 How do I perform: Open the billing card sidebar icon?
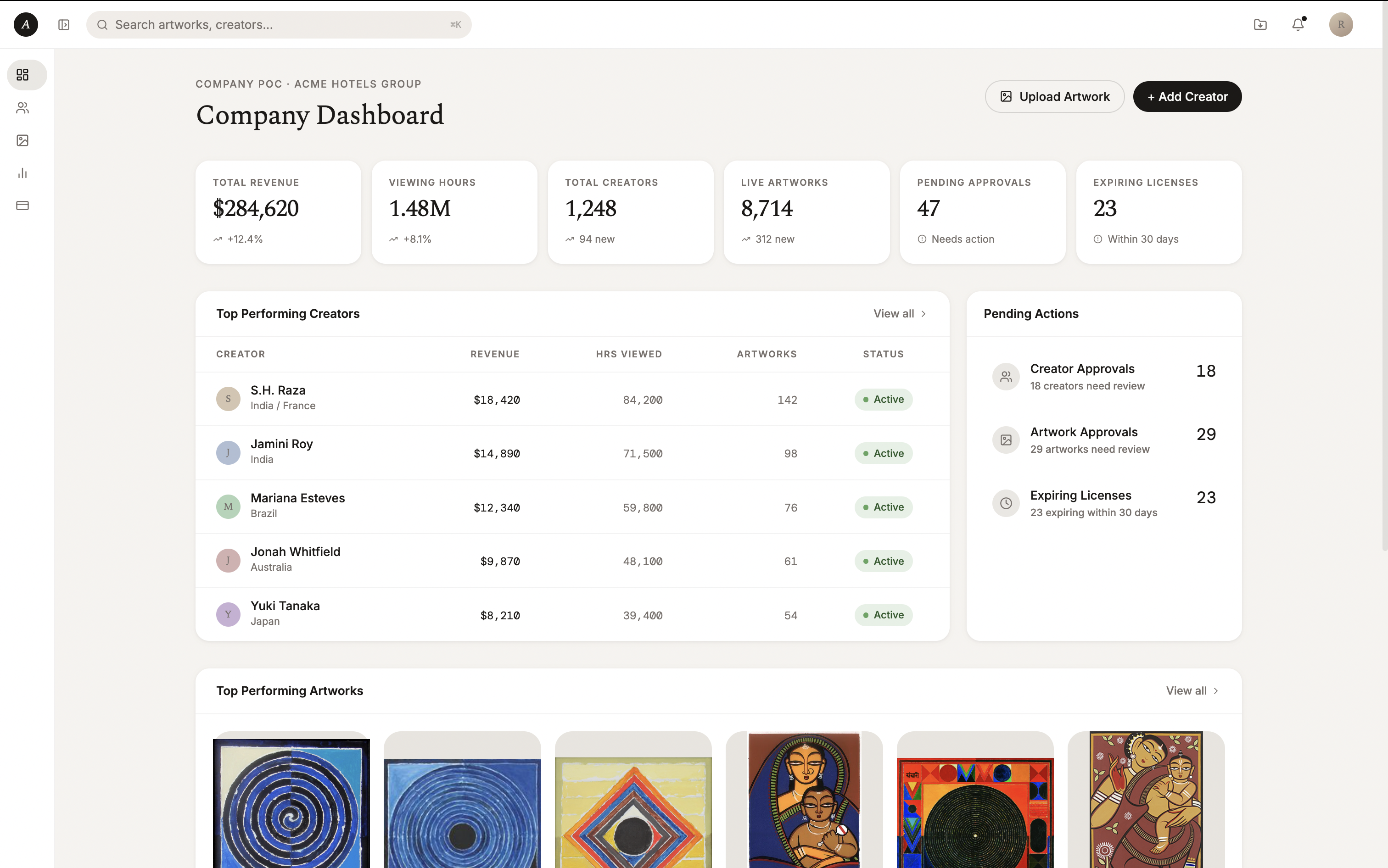22,206
